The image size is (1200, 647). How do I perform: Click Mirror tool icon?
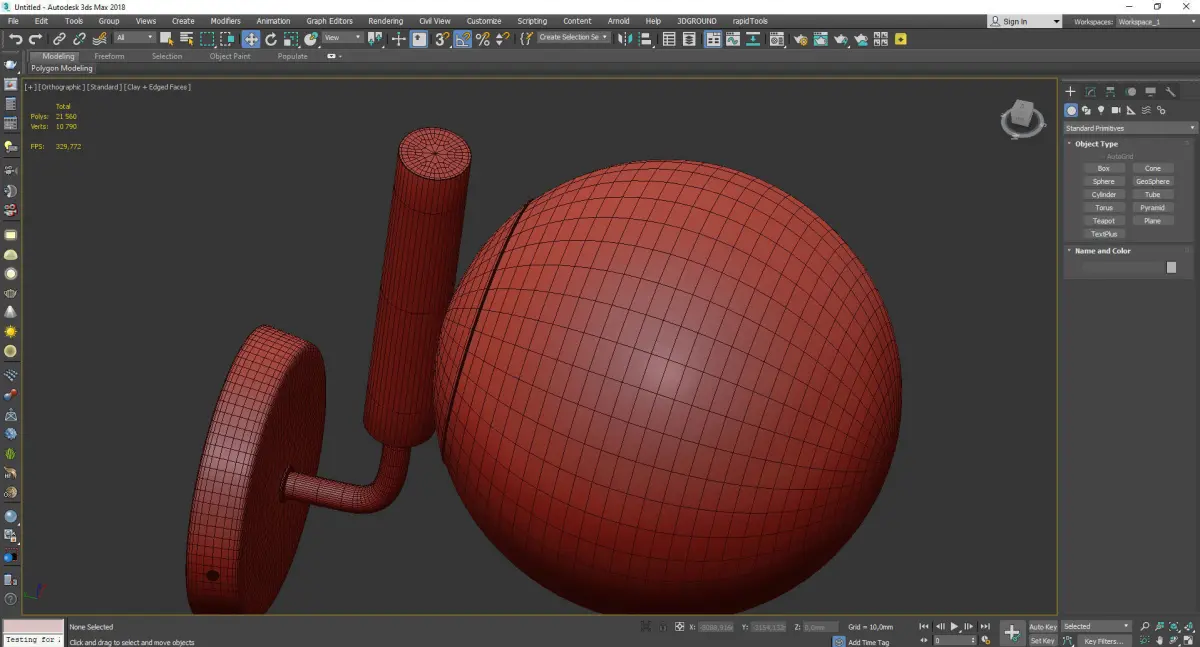[x=624, y=39]
